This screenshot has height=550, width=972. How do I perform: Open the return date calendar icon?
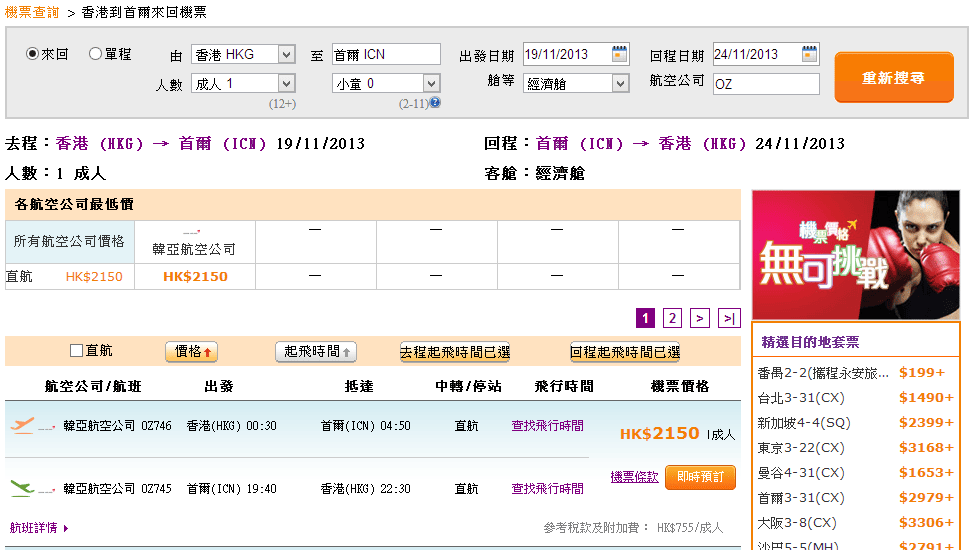click(x=809, y=53)
